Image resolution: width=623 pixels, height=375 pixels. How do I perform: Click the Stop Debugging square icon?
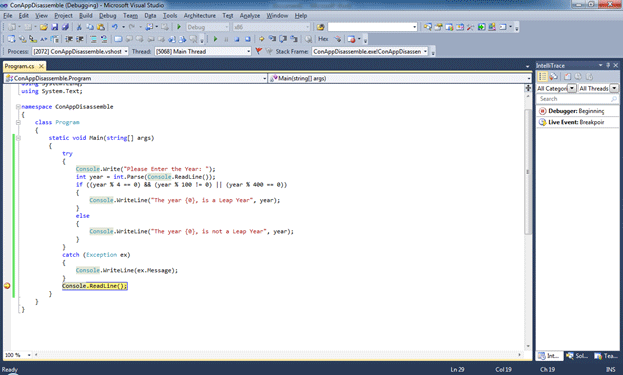pyautogui.click(x=237, y=39)
